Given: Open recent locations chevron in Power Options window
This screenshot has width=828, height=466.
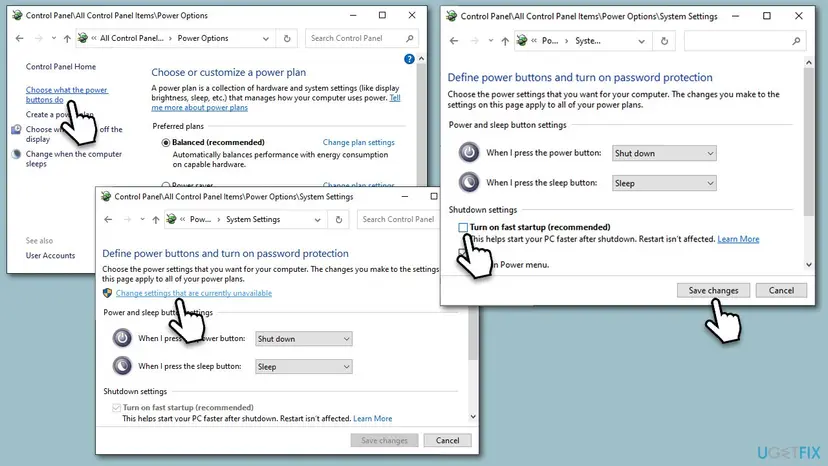Looking at the screenshot, I should click(x=53, y=38).
